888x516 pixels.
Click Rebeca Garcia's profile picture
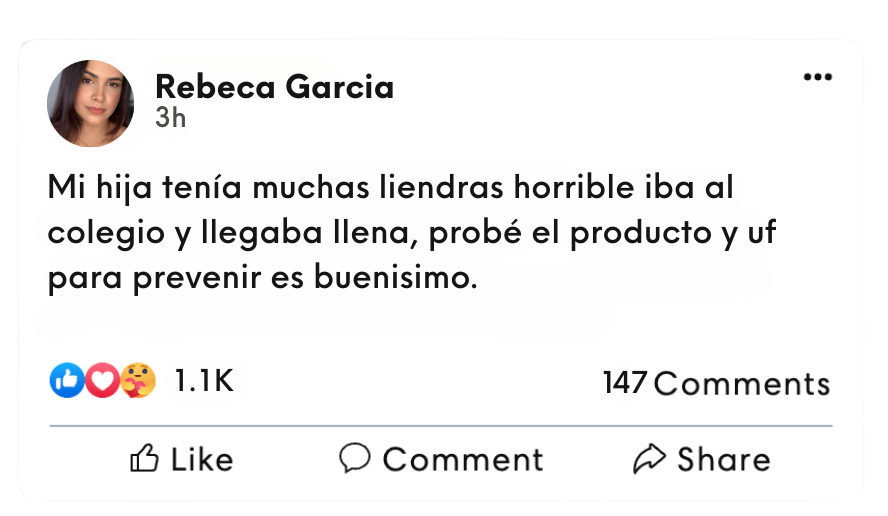[x=91, y=103]
